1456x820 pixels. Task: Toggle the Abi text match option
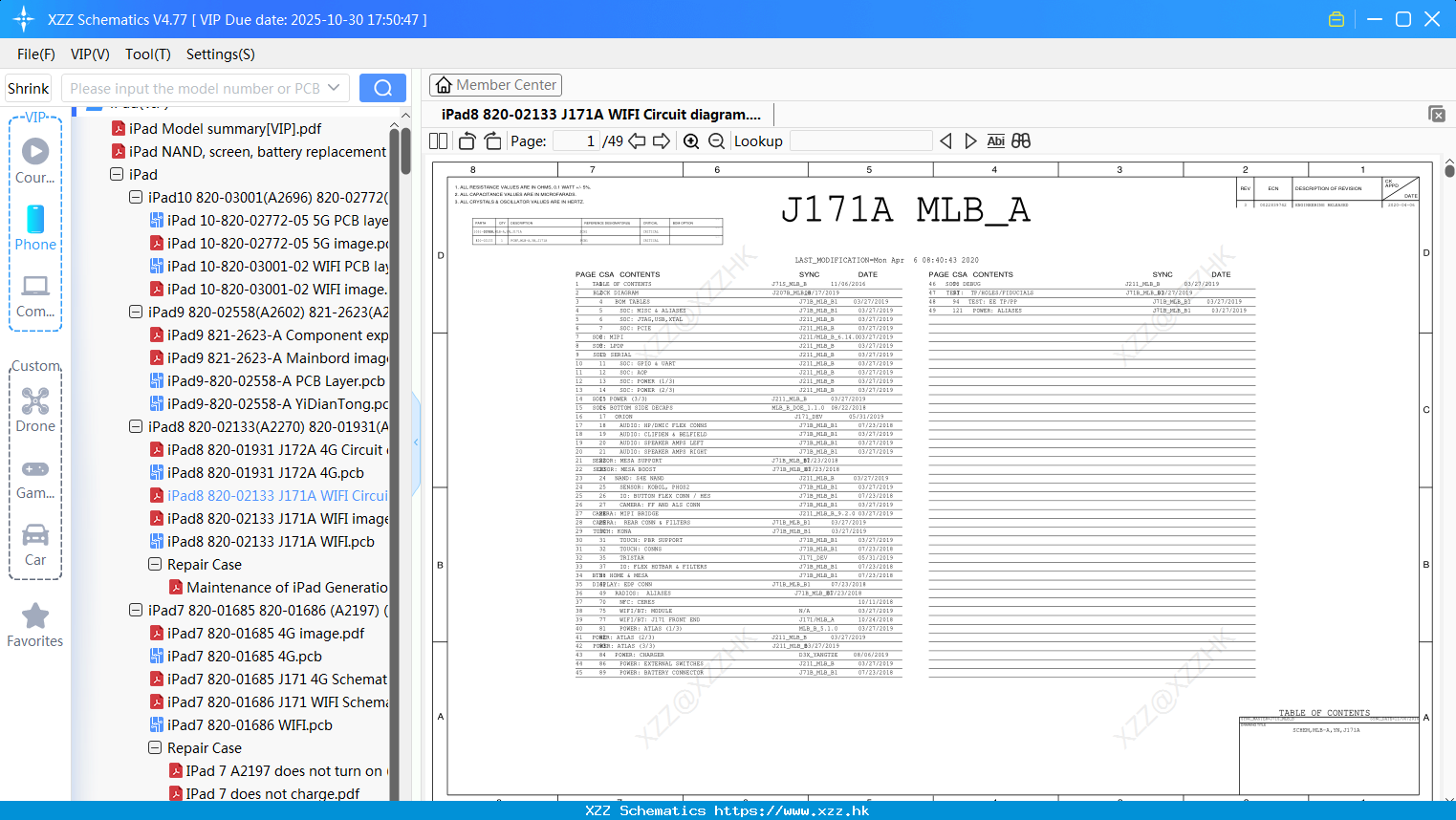pos(995,141)
